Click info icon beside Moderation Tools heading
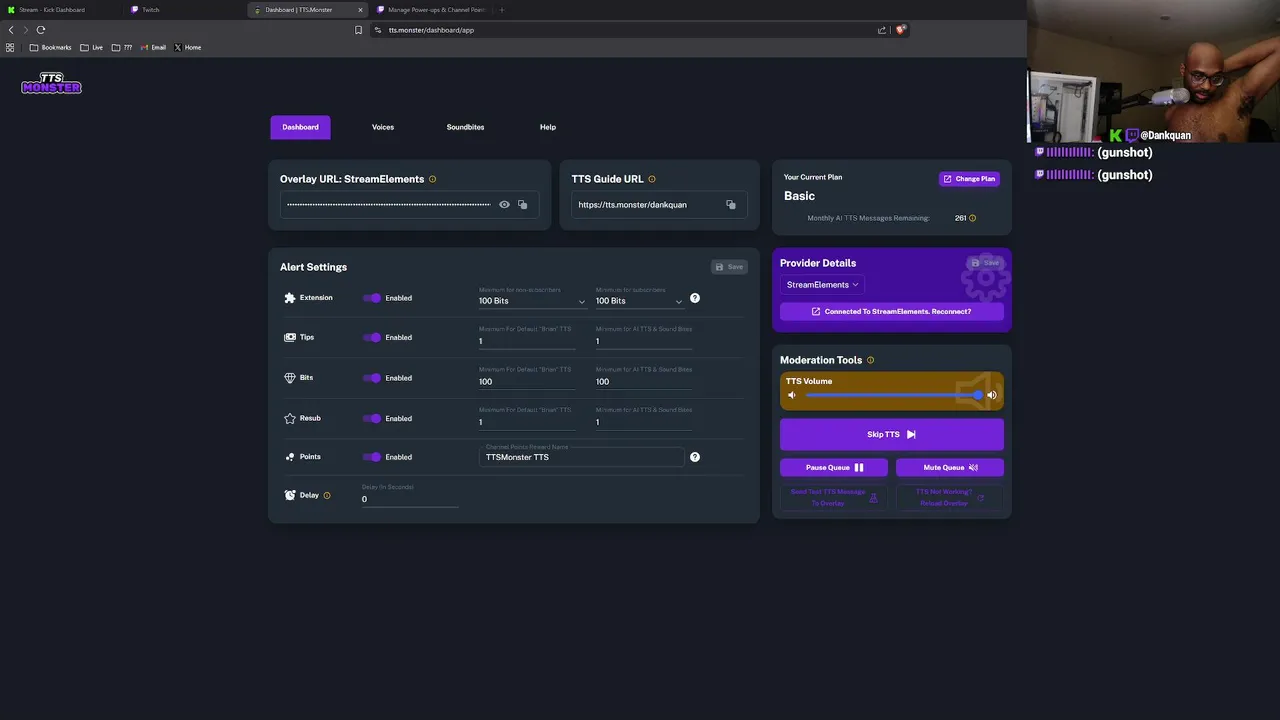 [870, 360]
